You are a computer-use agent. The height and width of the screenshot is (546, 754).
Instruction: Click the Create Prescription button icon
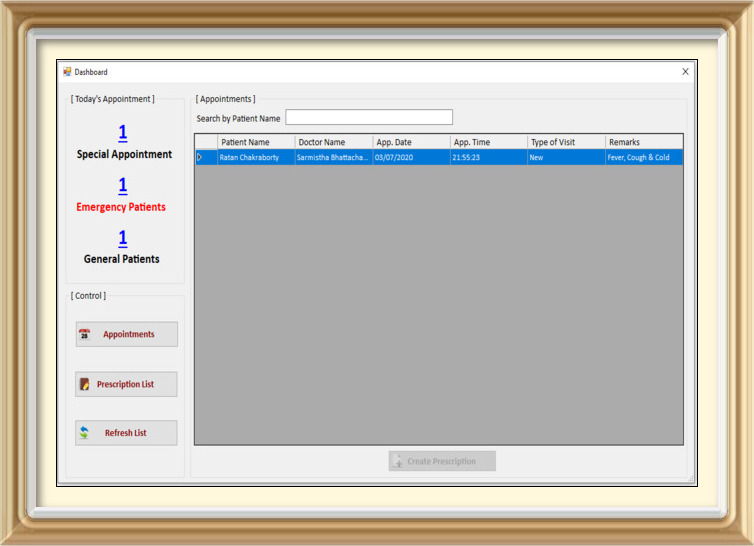pos(398,461)
